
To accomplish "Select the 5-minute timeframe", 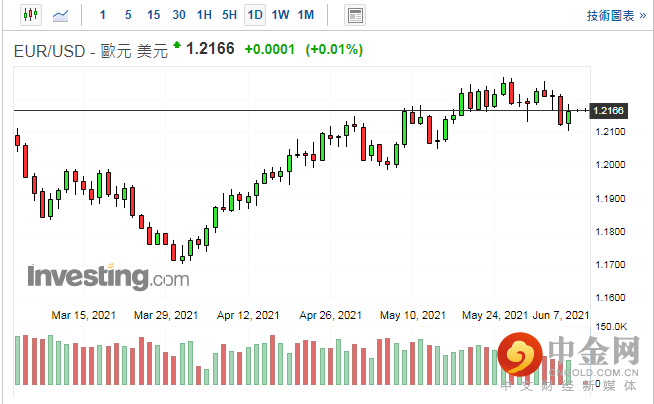I will pyautogui.click(x=128, y=15).
